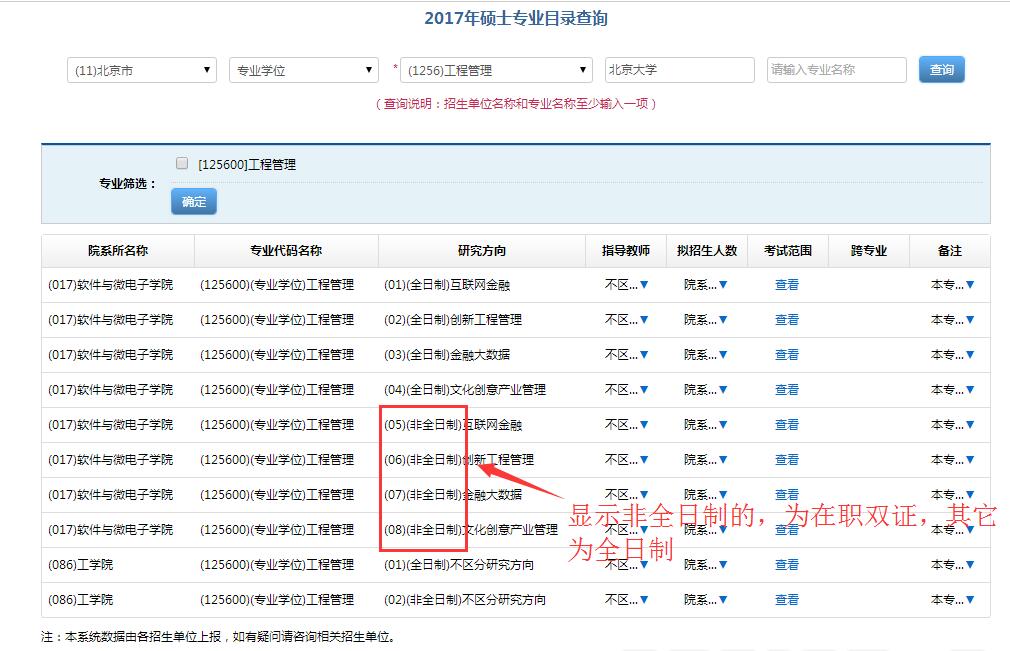Open 查看 link for (04)文化创意产业管理 row
The height and width of the screenshot is (651, 1010).
(787, 390)
